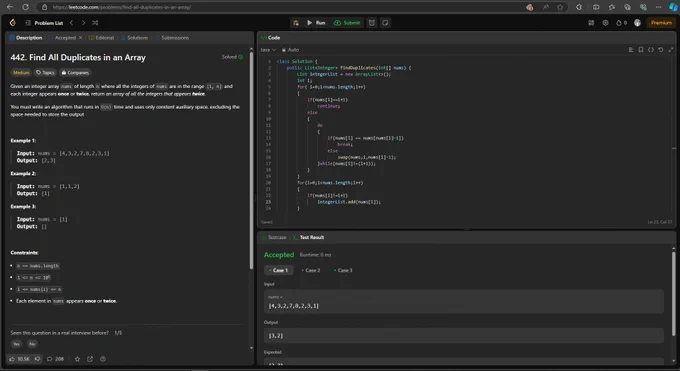Answer Yes to real interview question
680x371 pixels.
click(x=16, y=344)
